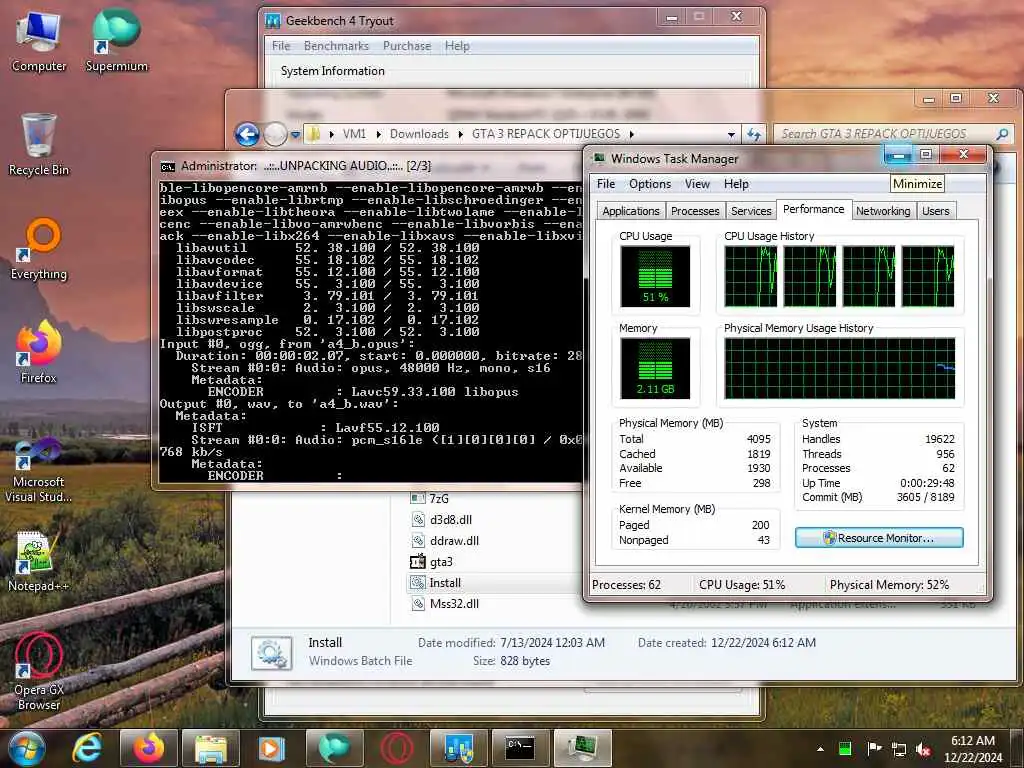
Task: Select the Recycle Bin desktop icon
Action: click(x=39, y=145)
